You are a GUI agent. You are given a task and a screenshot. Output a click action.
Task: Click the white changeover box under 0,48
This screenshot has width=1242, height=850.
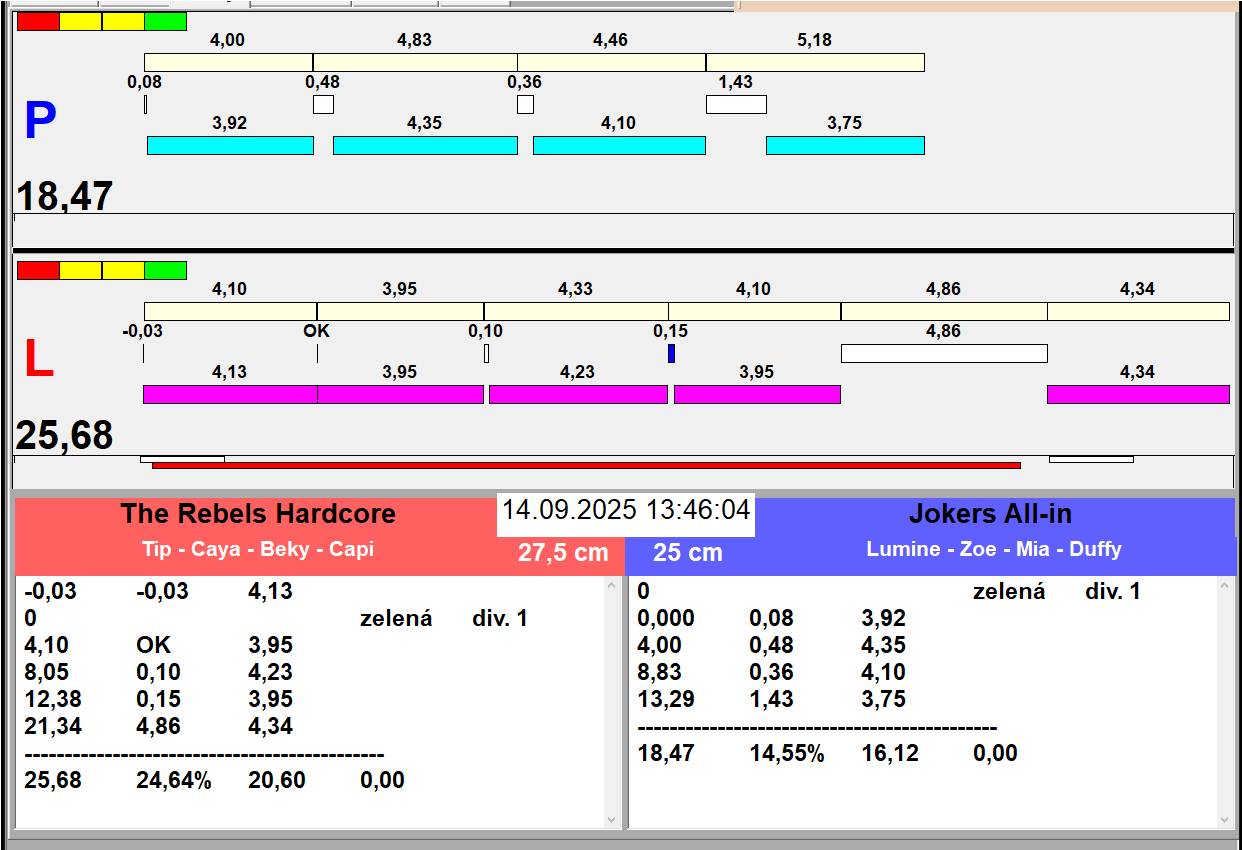pos(323,104)
